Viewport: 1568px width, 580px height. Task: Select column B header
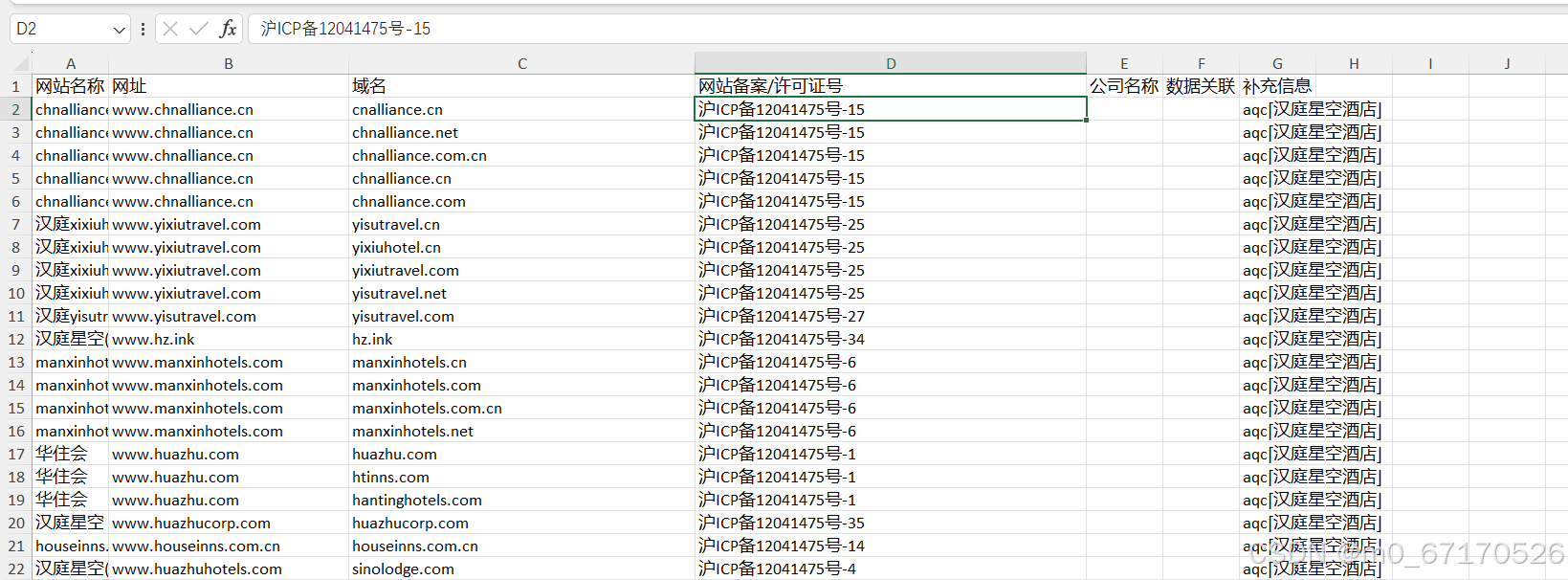point(229,63)
